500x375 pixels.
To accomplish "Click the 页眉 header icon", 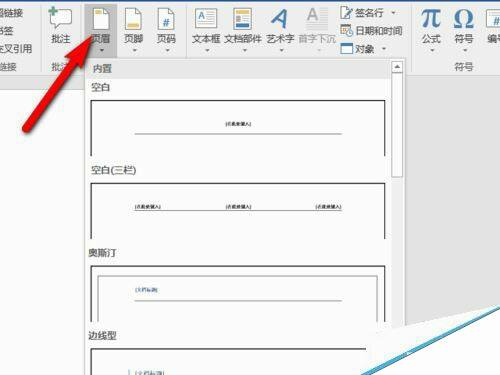I will tap(101, 19).
